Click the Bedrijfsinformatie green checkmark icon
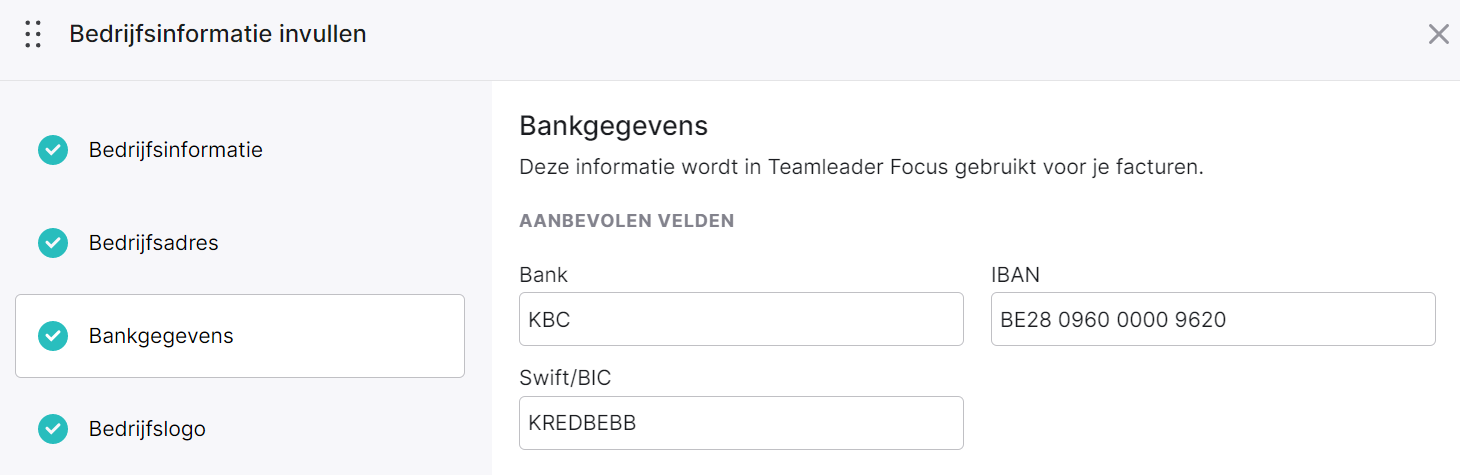 [53, 150]
